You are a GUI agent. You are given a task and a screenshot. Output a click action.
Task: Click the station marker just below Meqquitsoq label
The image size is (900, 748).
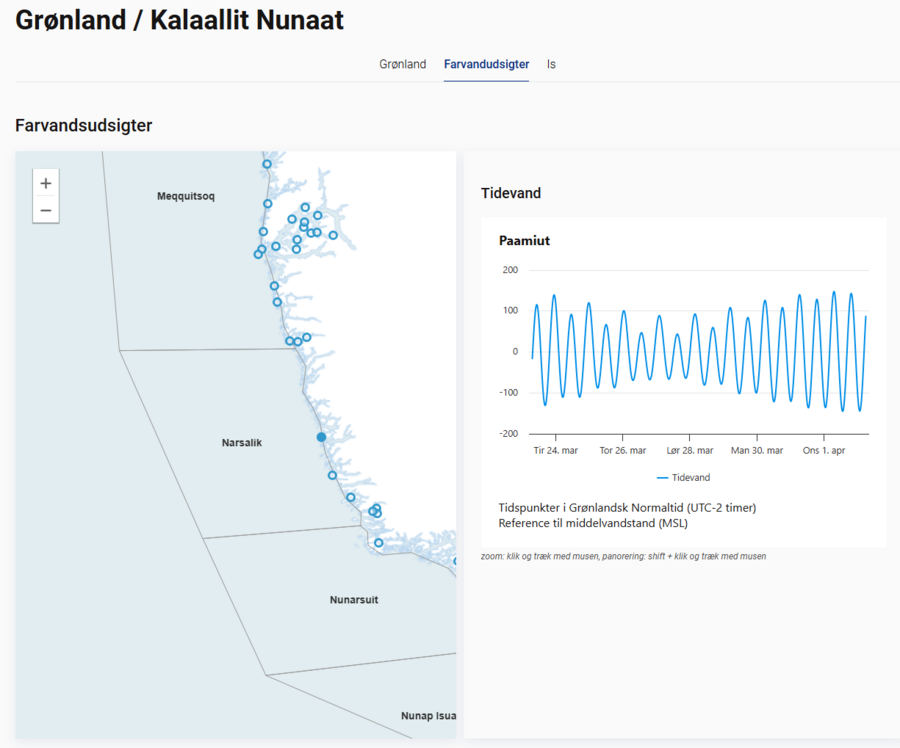[x=267, y=204]
